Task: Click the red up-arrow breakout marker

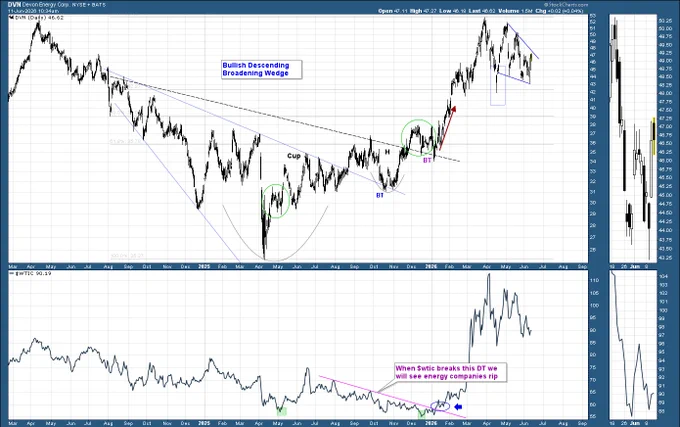Action: tap(448, 127)
